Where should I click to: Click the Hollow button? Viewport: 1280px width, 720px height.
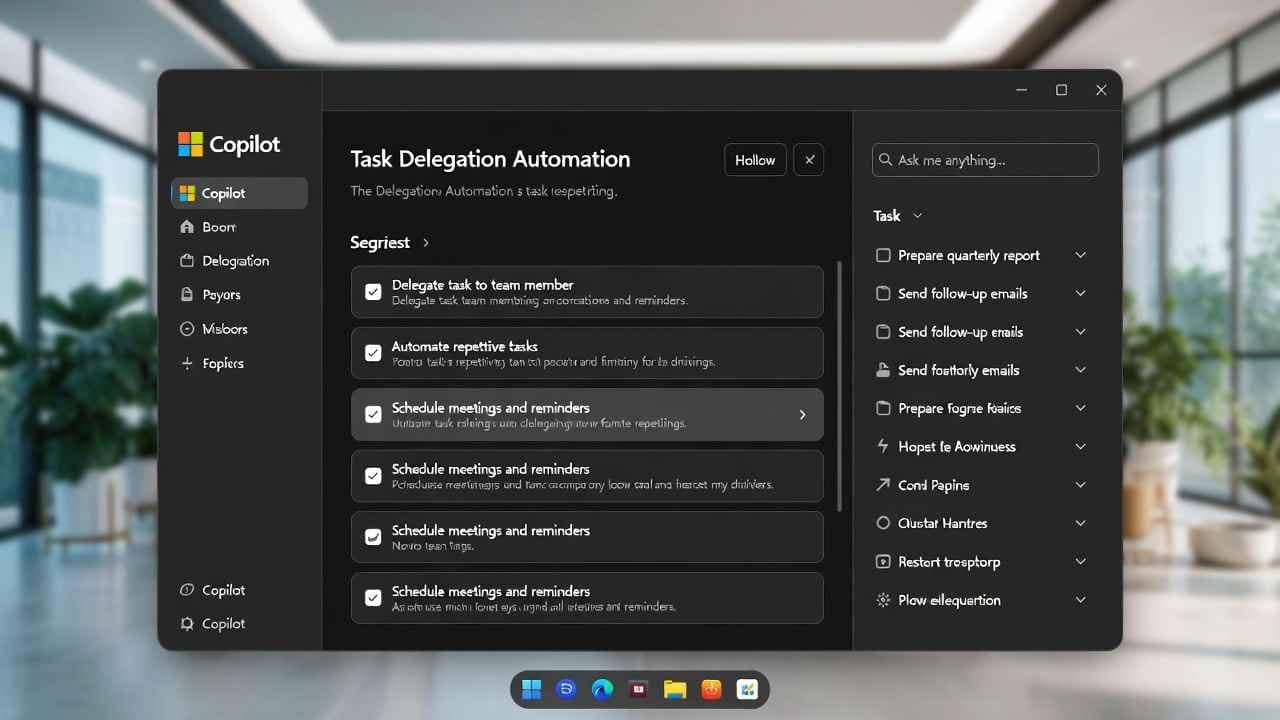[755, 159]
